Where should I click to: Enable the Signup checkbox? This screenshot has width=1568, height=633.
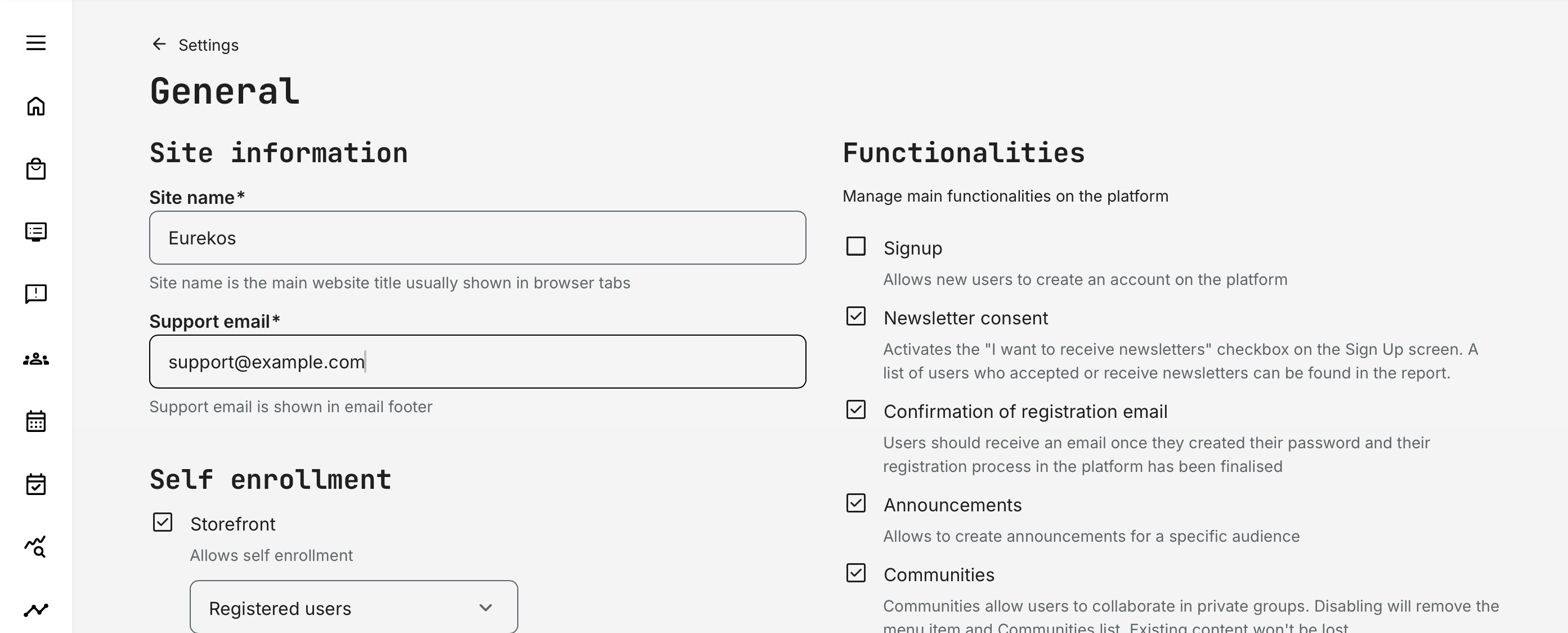tap(856, 247)
